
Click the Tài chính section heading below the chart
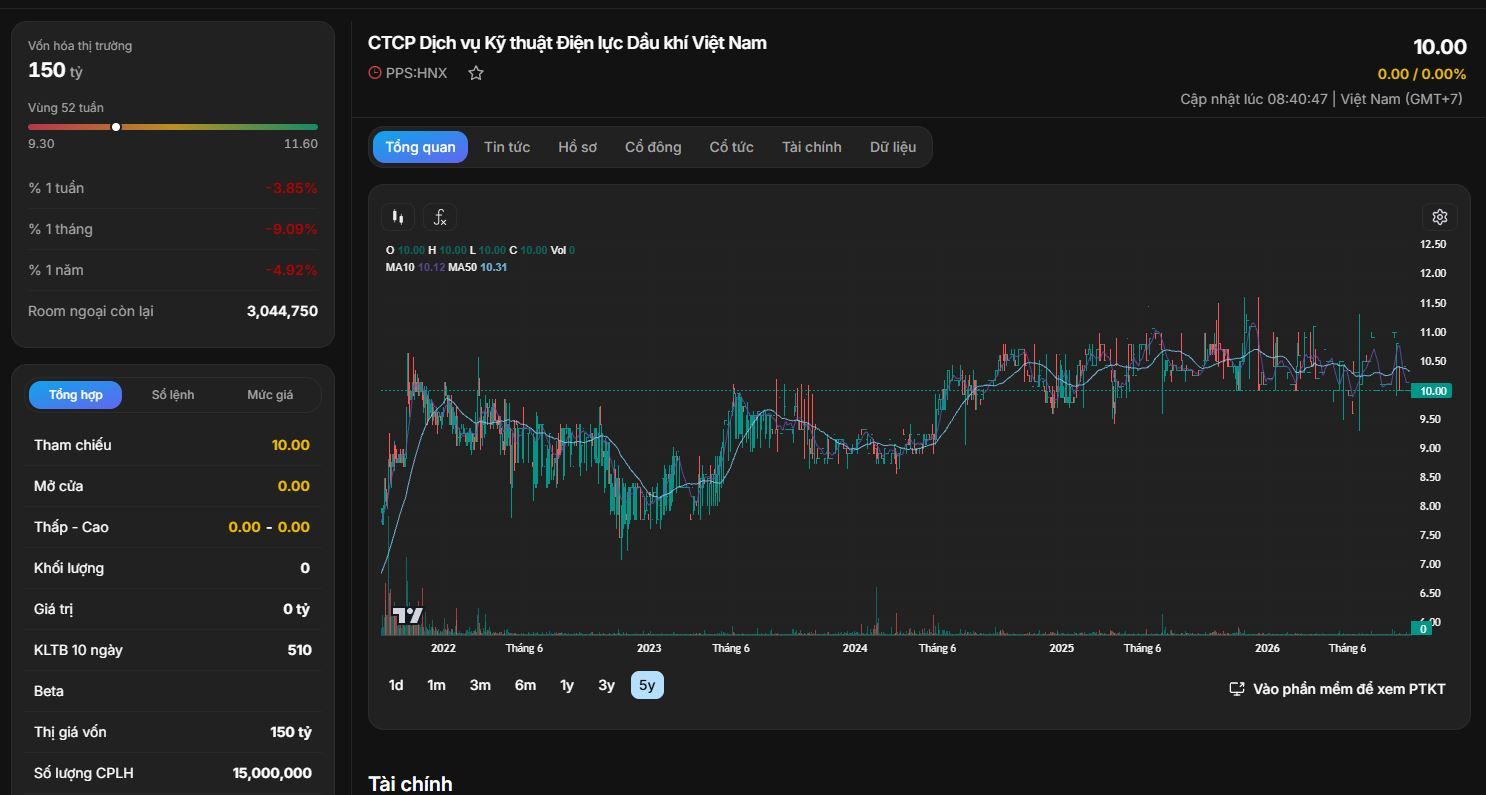(x=410, y=784)
